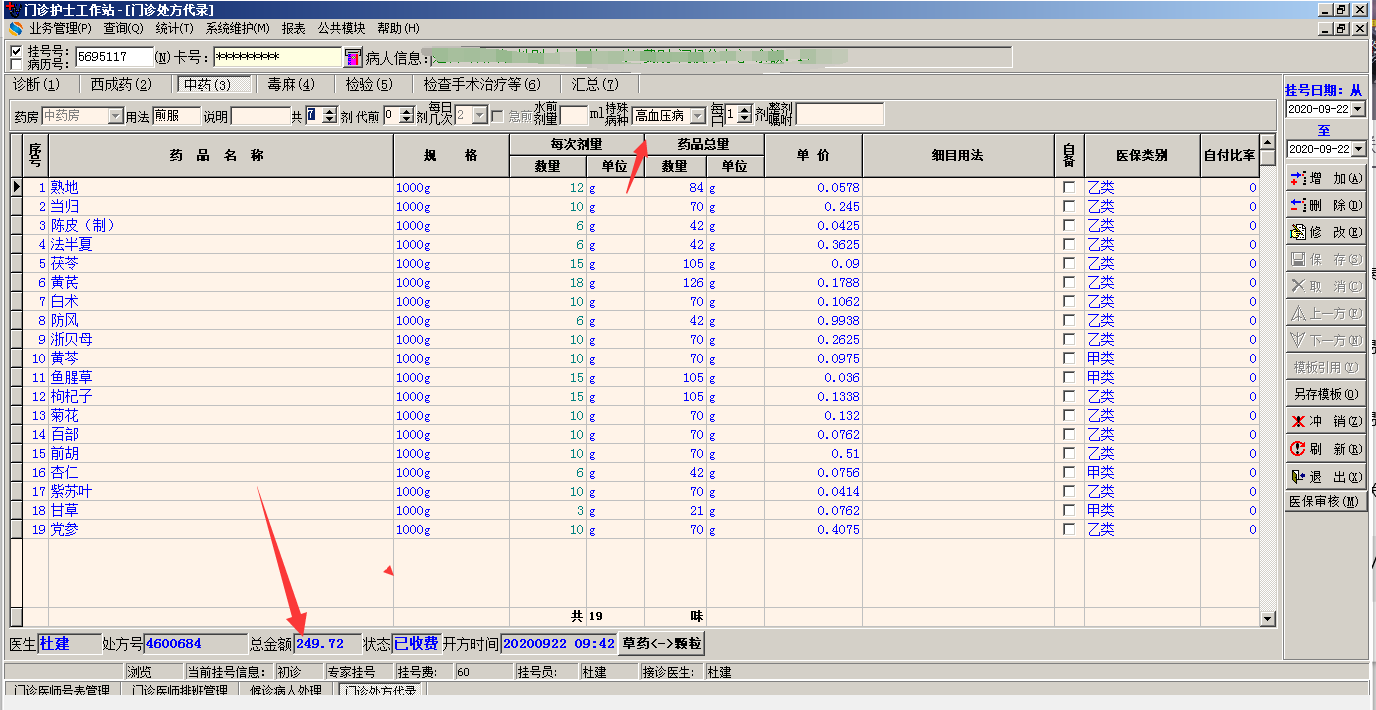This screenshot has width=1376, height=710.
Task: Click the 增加 (Add) icon button
Action: 1325,178
